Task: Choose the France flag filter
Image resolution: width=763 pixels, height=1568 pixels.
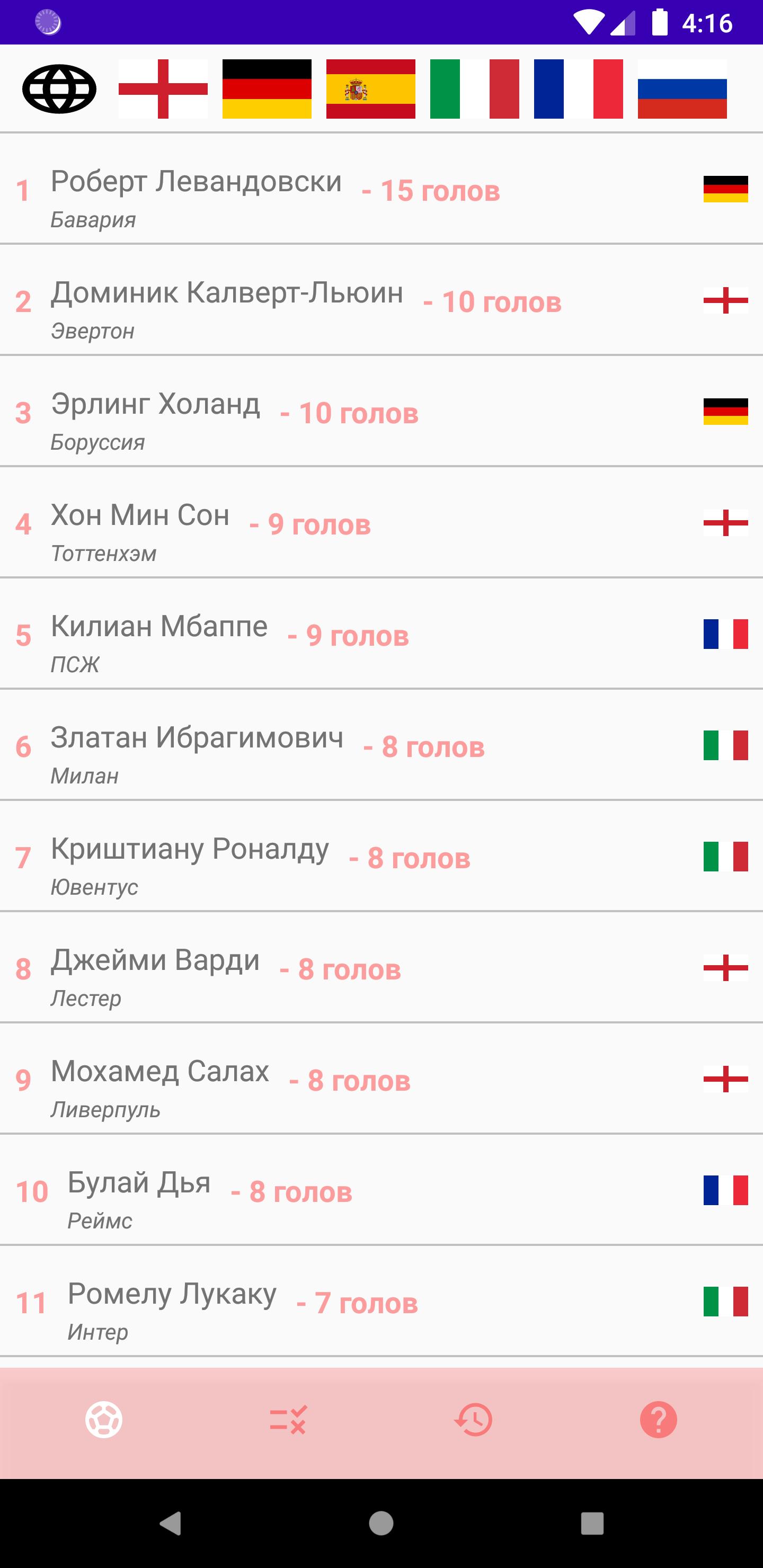Action: coord(579,89)
